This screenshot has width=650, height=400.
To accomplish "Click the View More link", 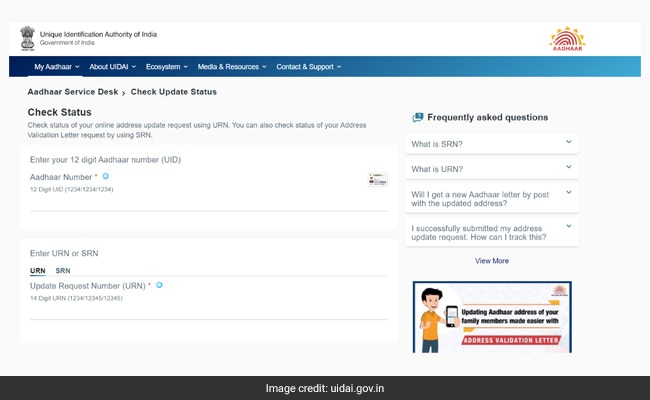I will (x=491, y=261).
